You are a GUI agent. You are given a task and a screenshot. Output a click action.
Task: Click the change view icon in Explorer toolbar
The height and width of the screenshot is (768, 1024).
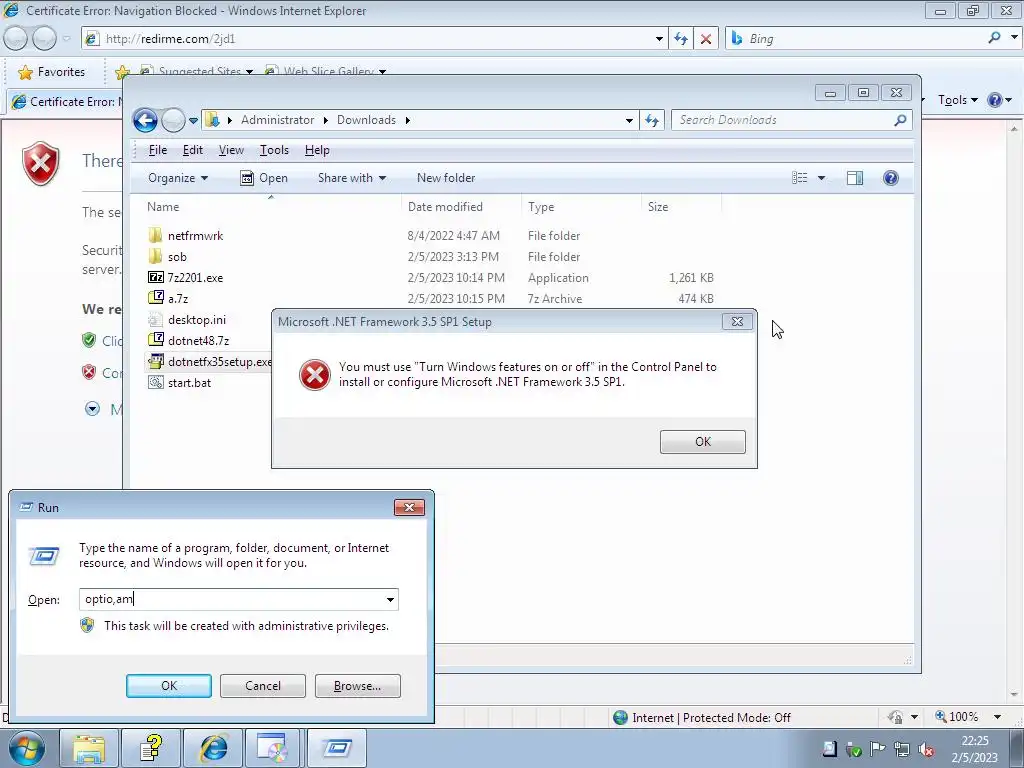tap(799, 178)
